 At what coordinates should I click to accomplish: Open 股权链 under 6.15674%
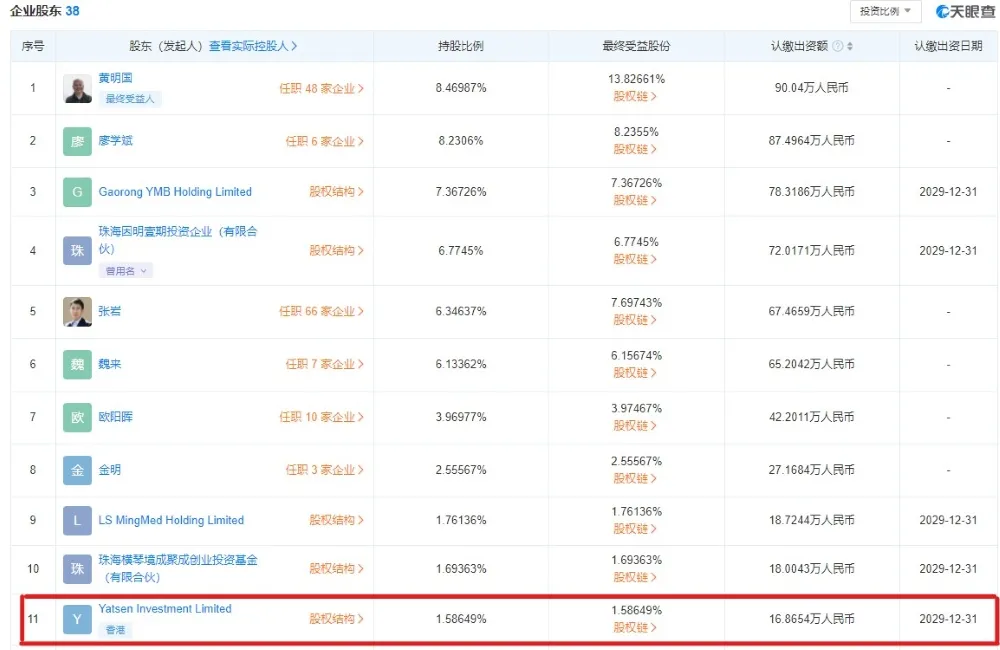point(635,373)
